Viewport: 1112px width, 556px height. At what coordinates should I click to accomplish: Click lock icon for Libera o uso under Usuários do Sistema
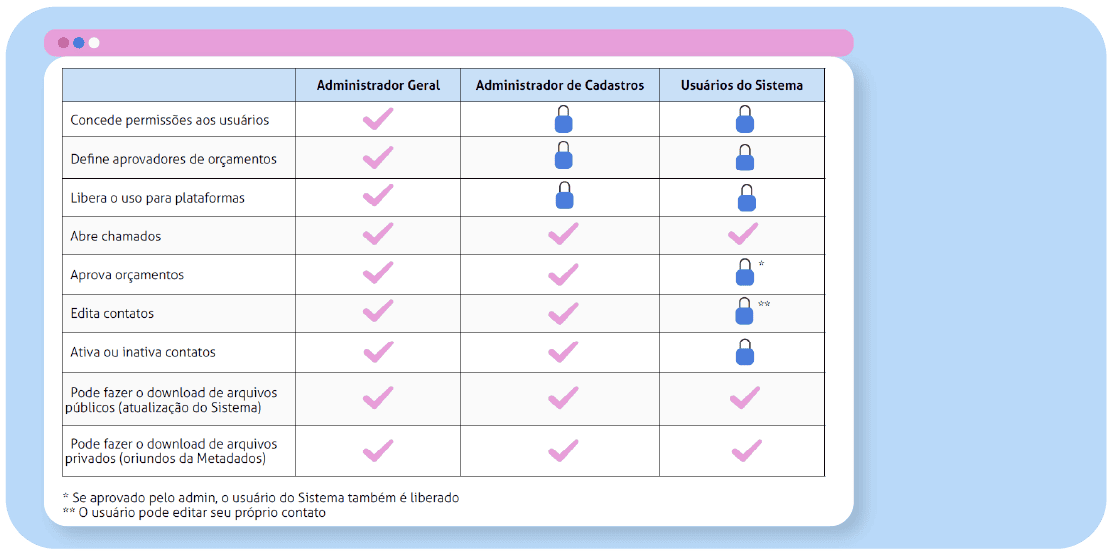pos(746,198)
